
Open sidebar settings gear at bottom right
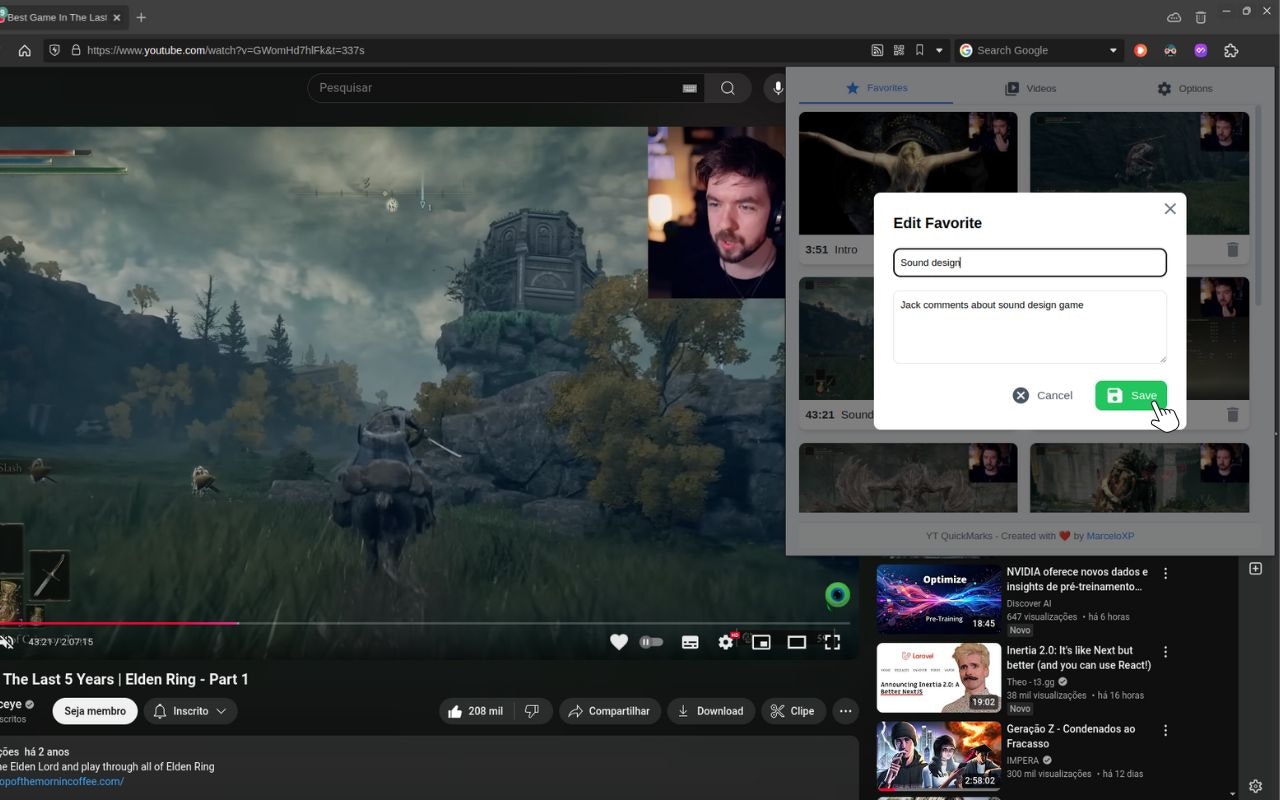[1256, 786]
